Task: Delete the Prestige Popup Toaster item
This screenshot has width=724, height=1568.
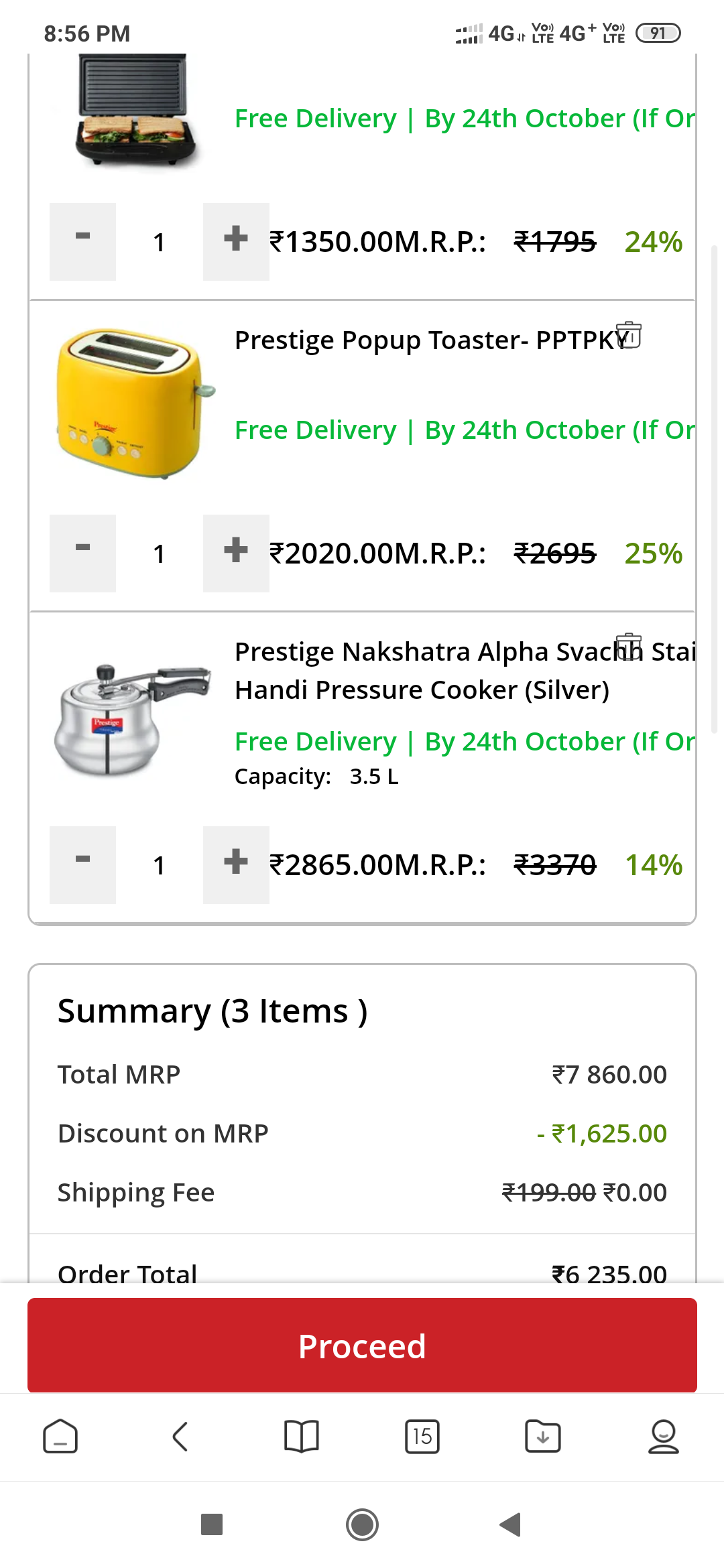Action: point(629,335)
